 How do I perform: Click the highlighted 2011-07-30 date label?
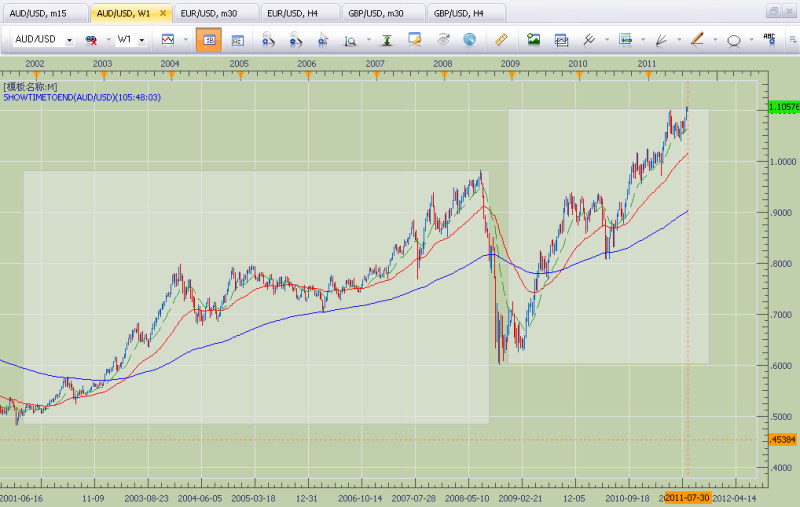tap(687, 498)
